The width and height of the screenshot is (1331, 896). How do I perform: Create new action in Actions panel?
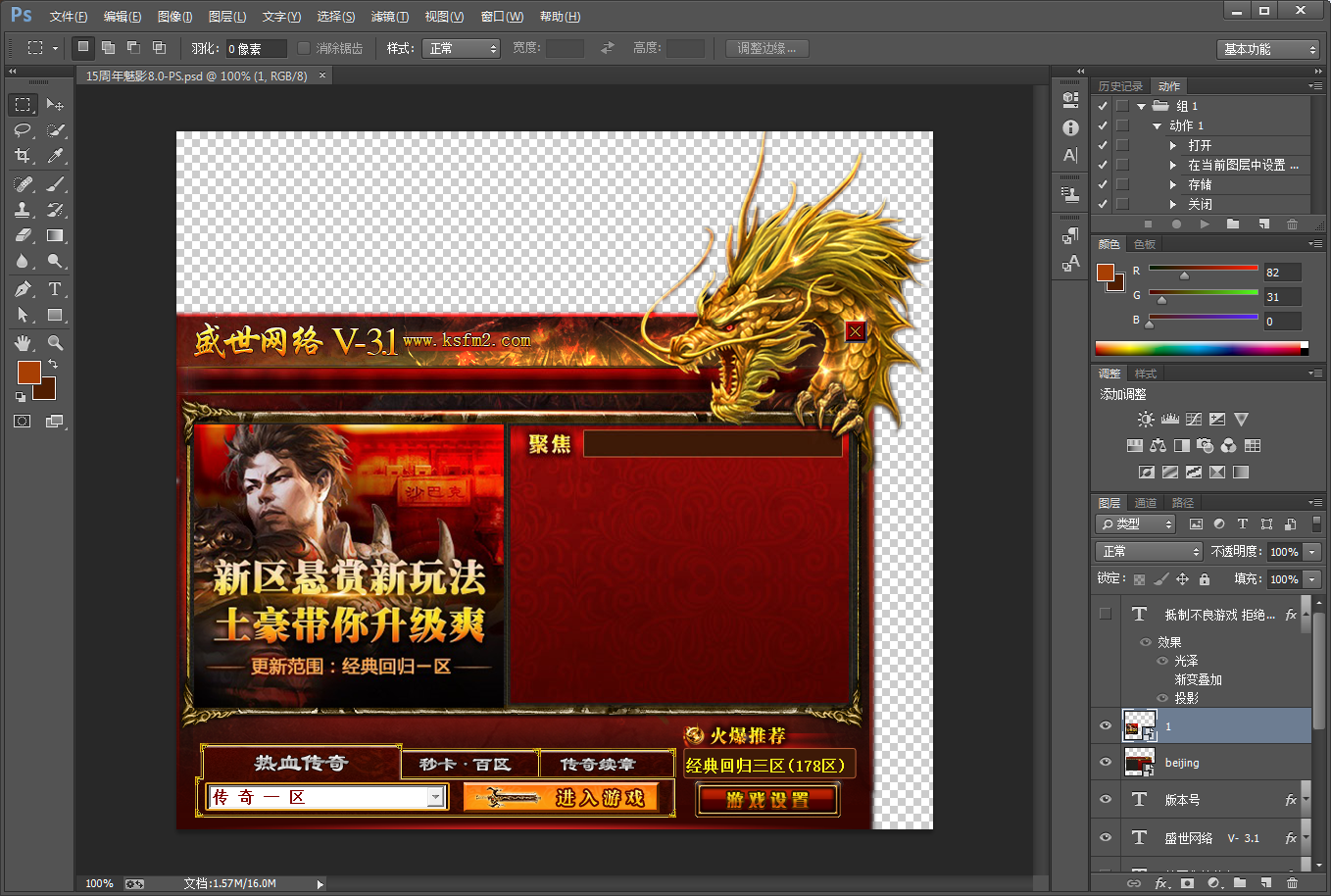[x=1263, y=224]
